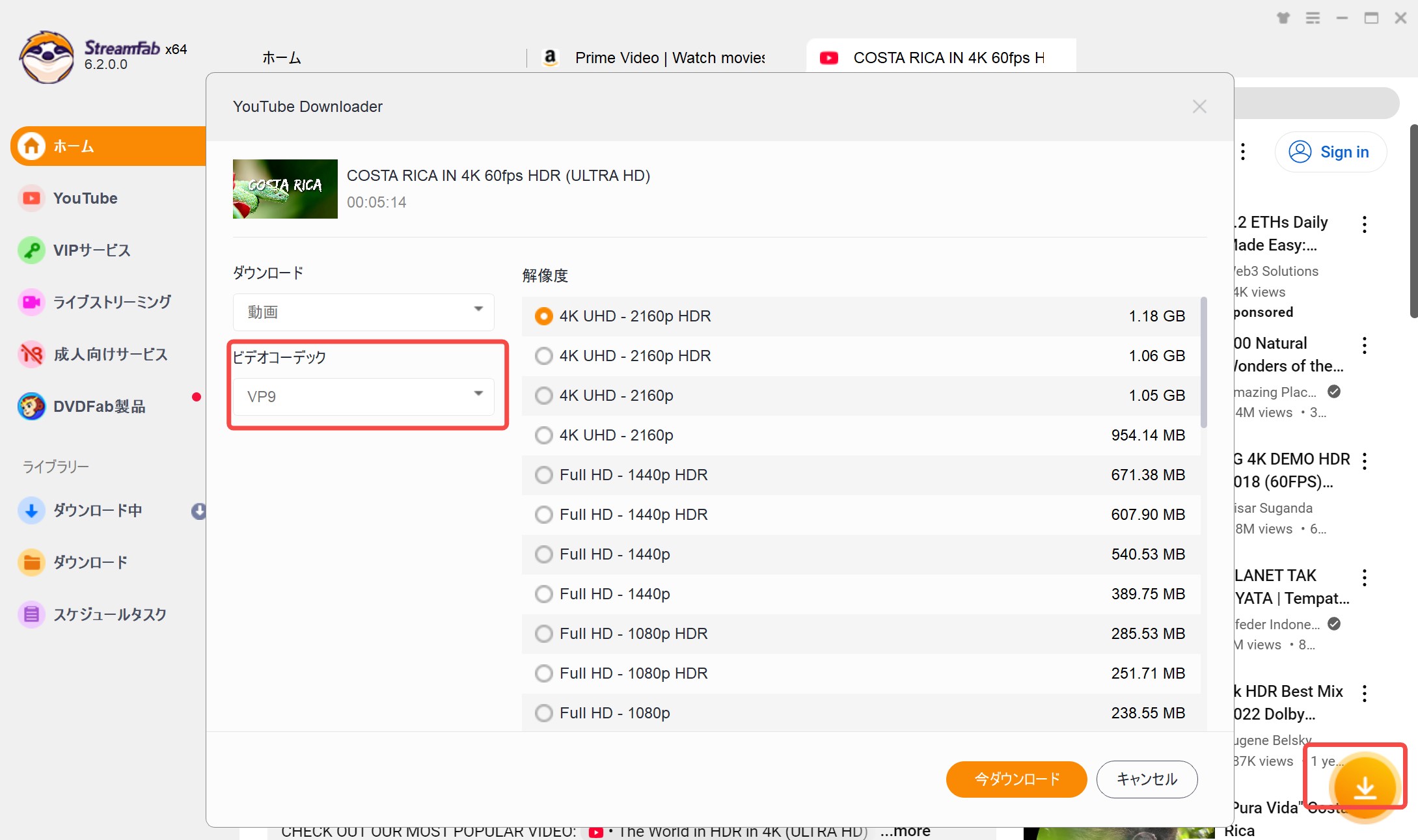Open YouTube settings three-dot menu near Sign in
The height and width of the screenshot is (840, 1418).
[1243, 152]
